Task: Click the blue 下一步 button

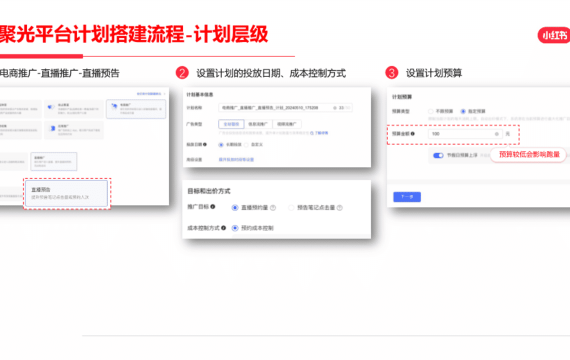Action: (x=407, y=197)
